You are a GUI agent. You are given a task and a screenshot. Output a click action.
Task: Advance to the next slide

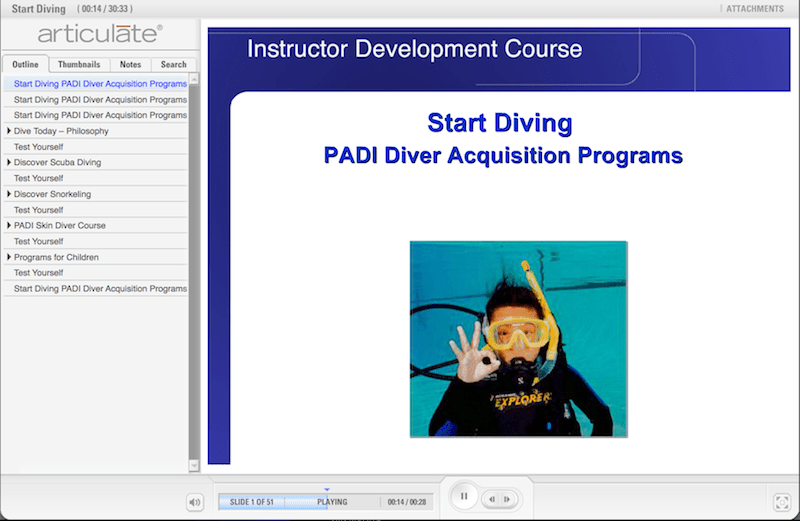507,500
